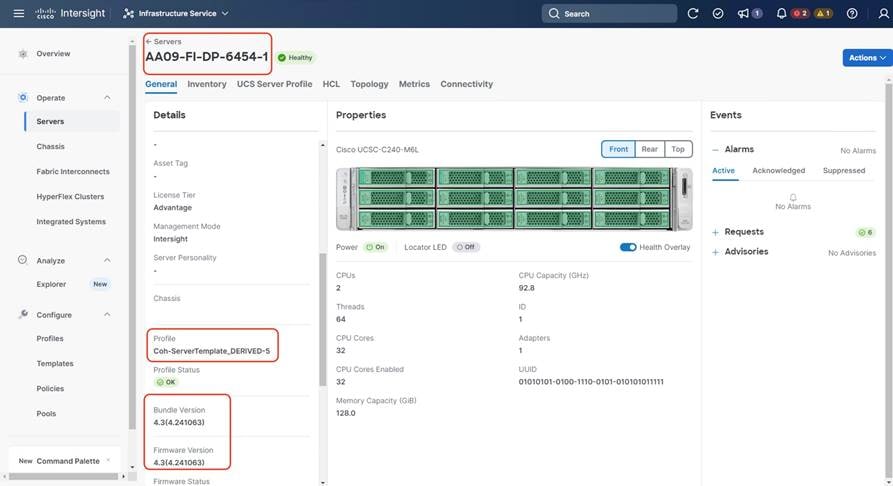Go to Overview in sidebar
The height and width of the screenshot is (486, 893).
coord(53,54)
